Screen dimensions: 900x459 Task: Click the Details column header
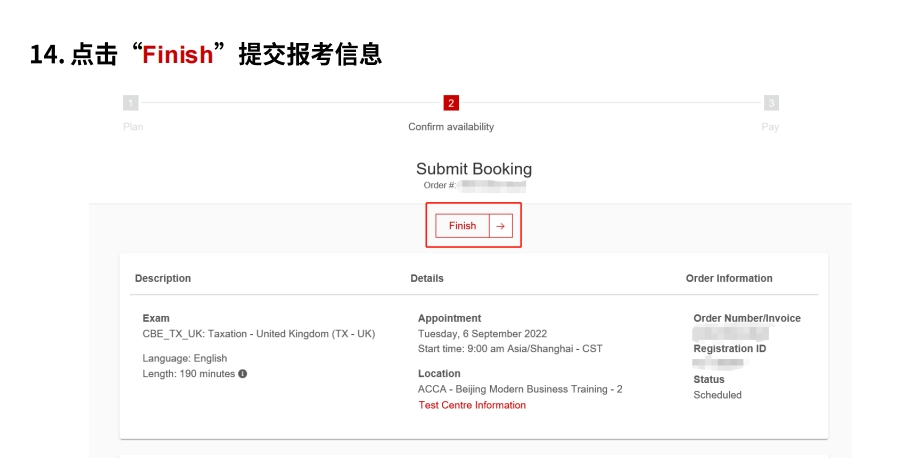[x=427, y=278]
